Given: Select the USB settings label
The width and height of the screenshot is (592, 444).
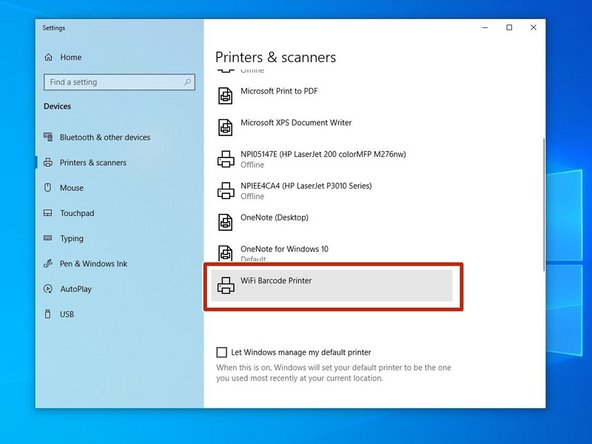Looking at the screenshot, I should (x=67, y=314).
